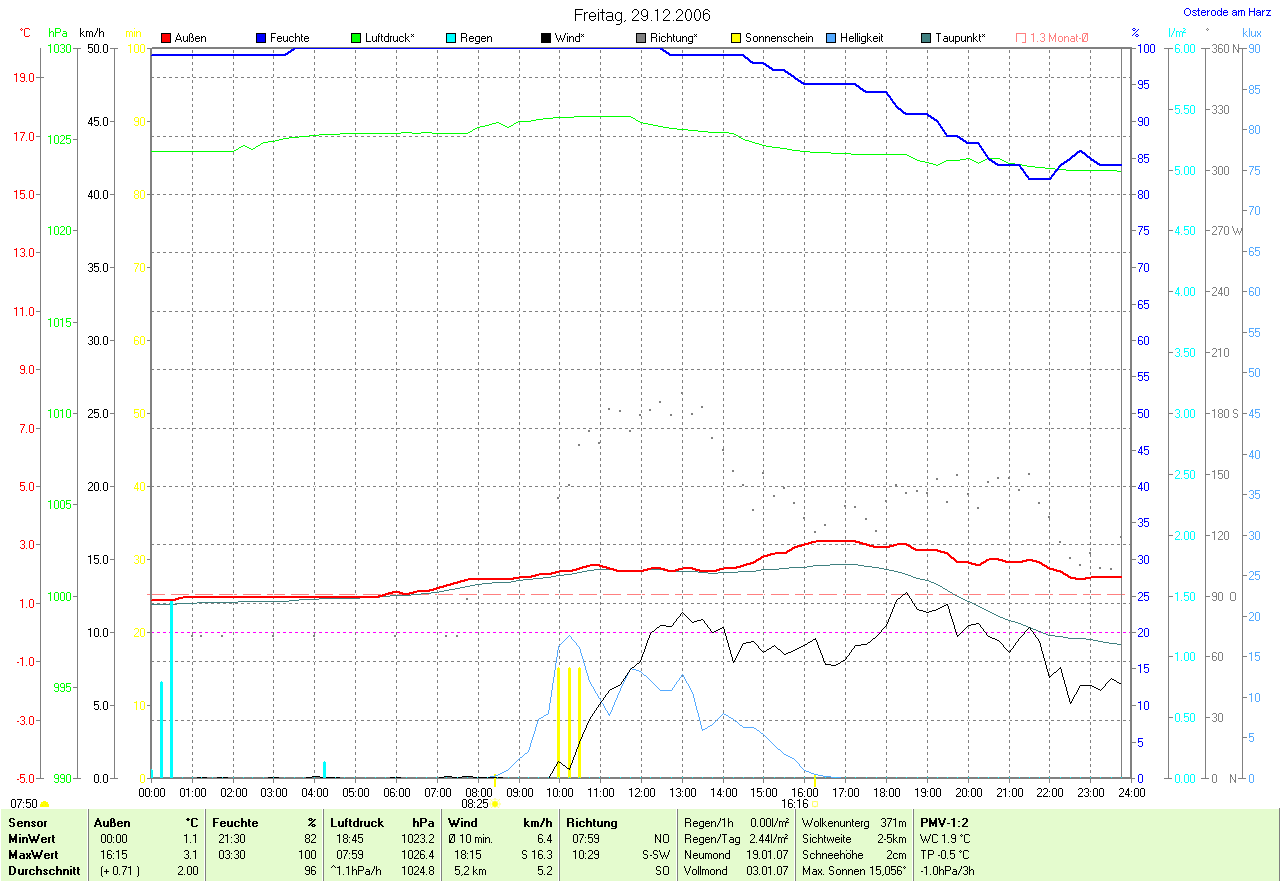Viewport: 1280px width, 881px height.
Task: Click the cyan Regen legend square
Action: click(451, 38)
